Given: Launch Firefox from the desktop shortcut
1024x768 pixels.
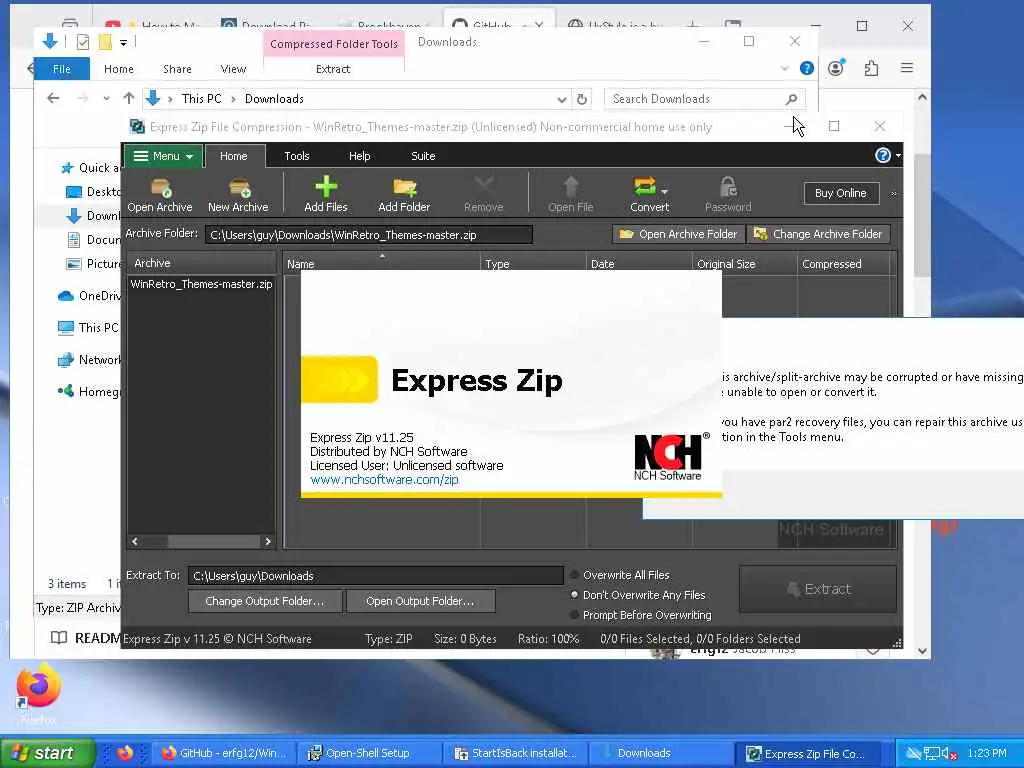Looking at the screenshot, I should (x=39, y=694).
